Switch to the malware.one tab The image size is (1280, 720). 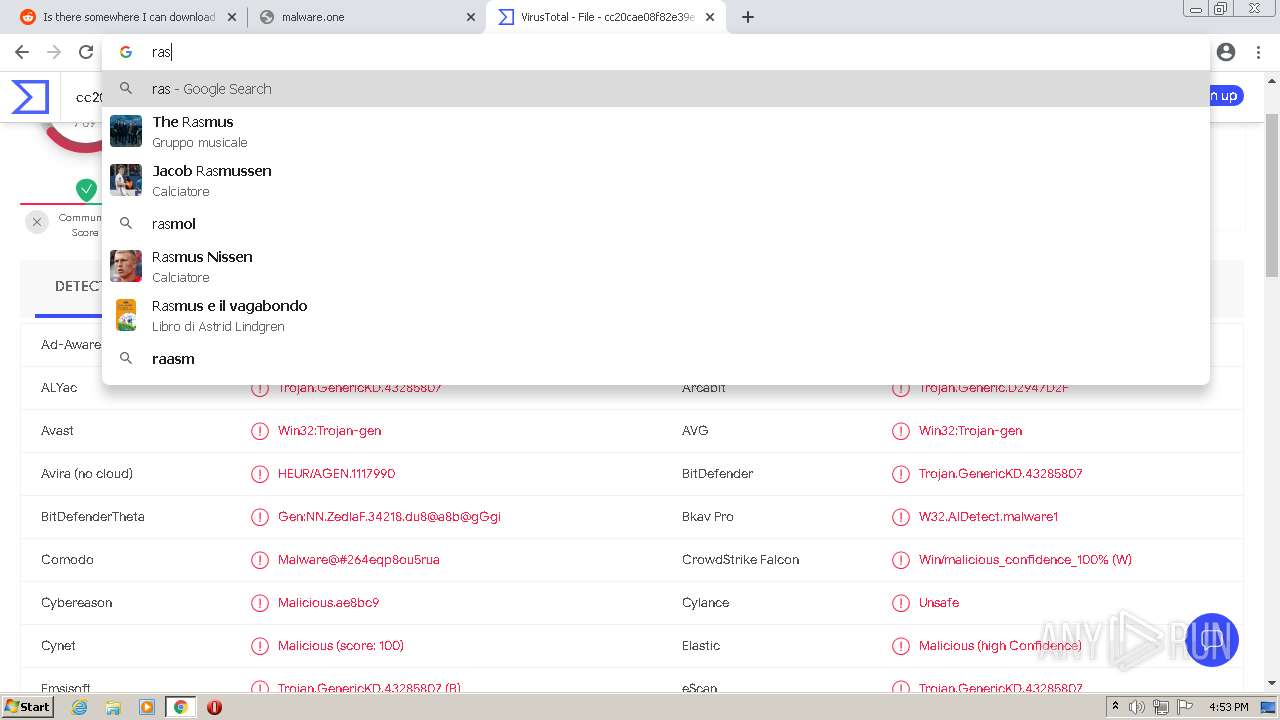click(367, 17)
